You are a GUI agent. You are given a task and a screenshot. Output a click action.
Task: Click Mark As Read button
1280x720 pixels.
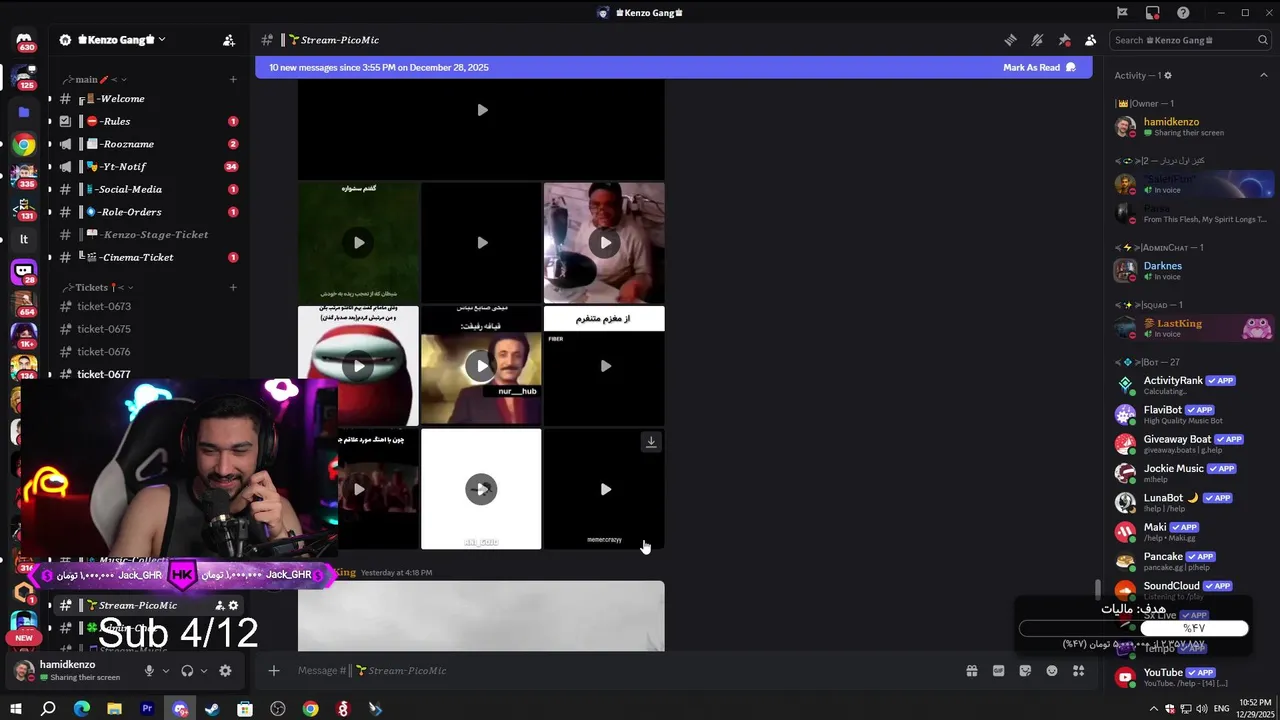coord(1039,68)
